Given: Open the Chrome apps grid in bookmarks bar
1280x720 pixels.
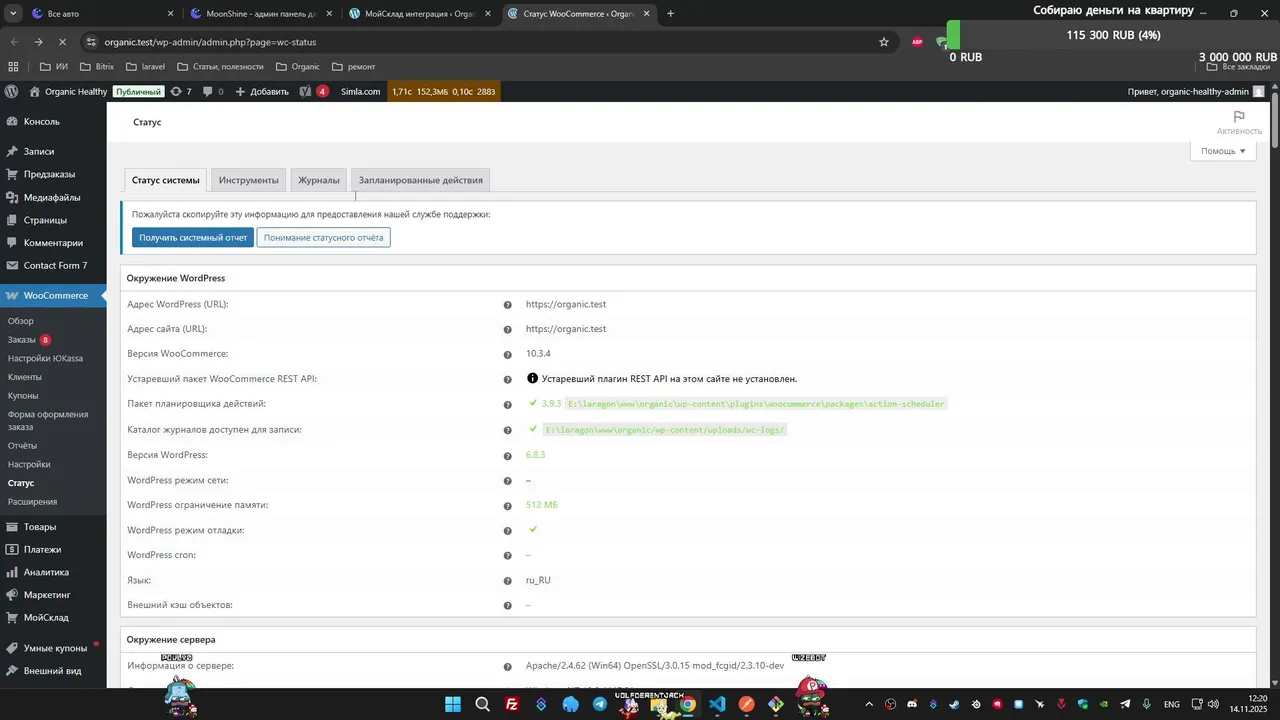Looking at the screenshot, I should point(13,66).
